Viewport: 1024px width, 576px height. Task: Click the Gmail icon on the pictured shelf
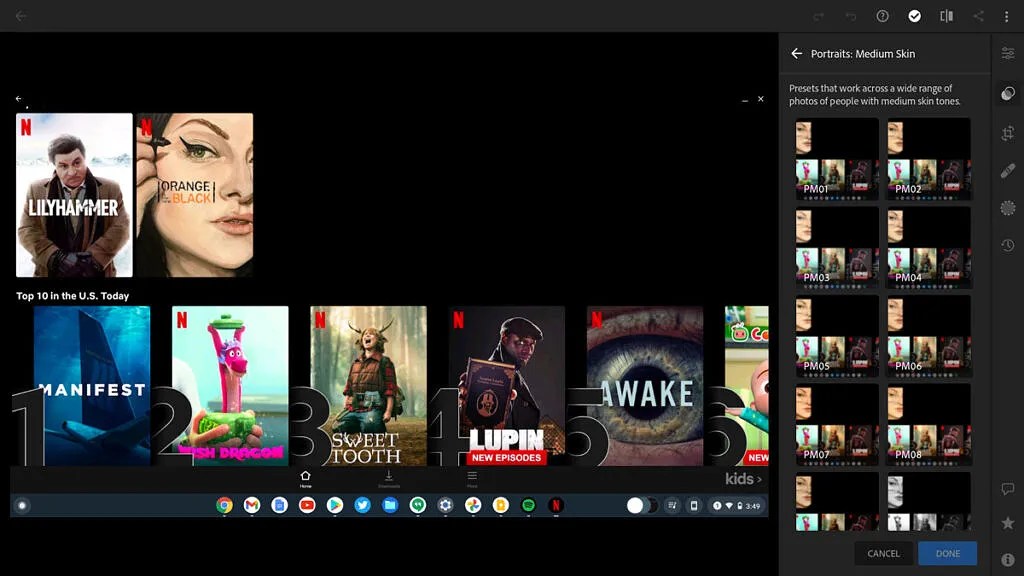coord(251,505)
